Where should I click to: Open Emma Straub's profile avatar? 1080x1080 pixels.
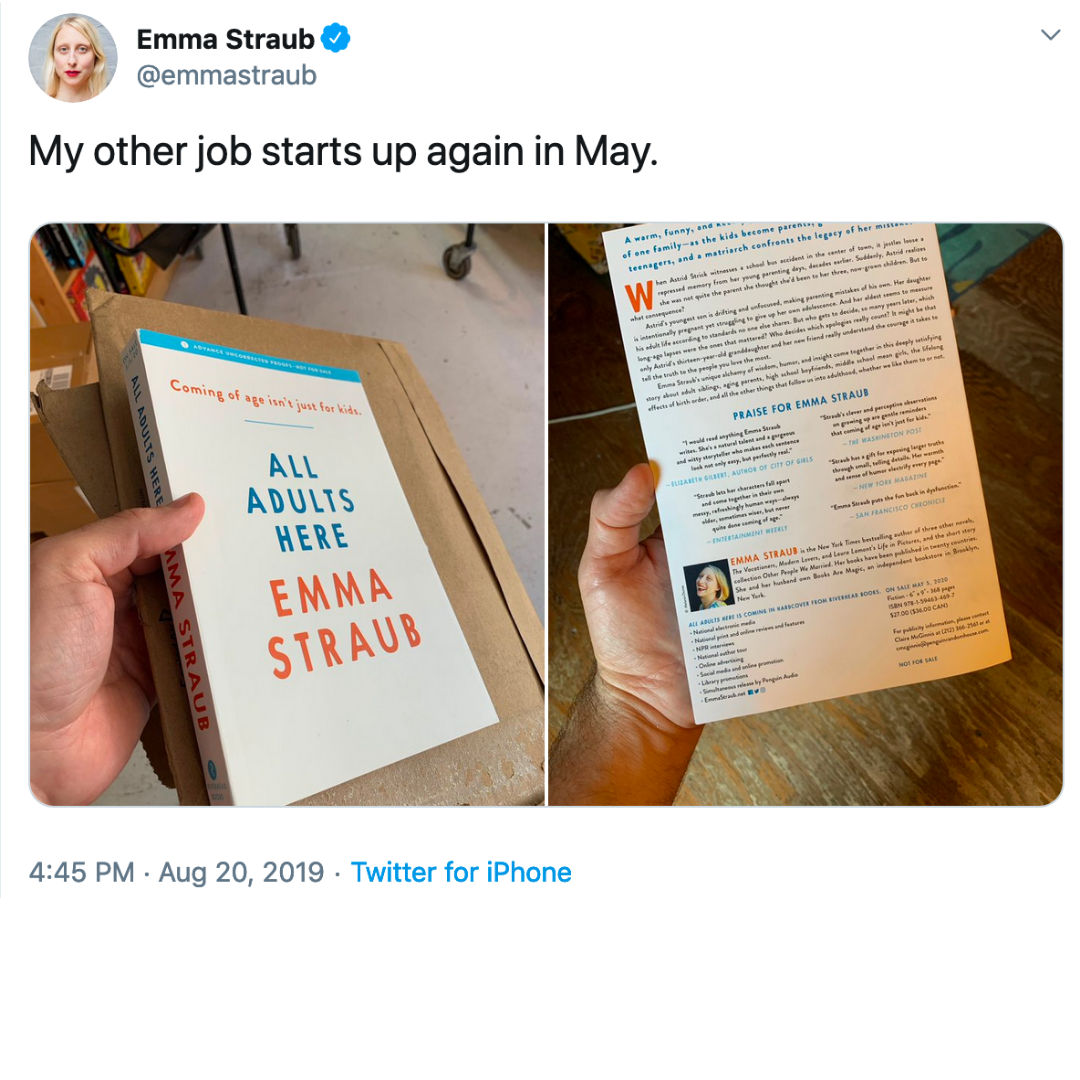coord(72,58)
